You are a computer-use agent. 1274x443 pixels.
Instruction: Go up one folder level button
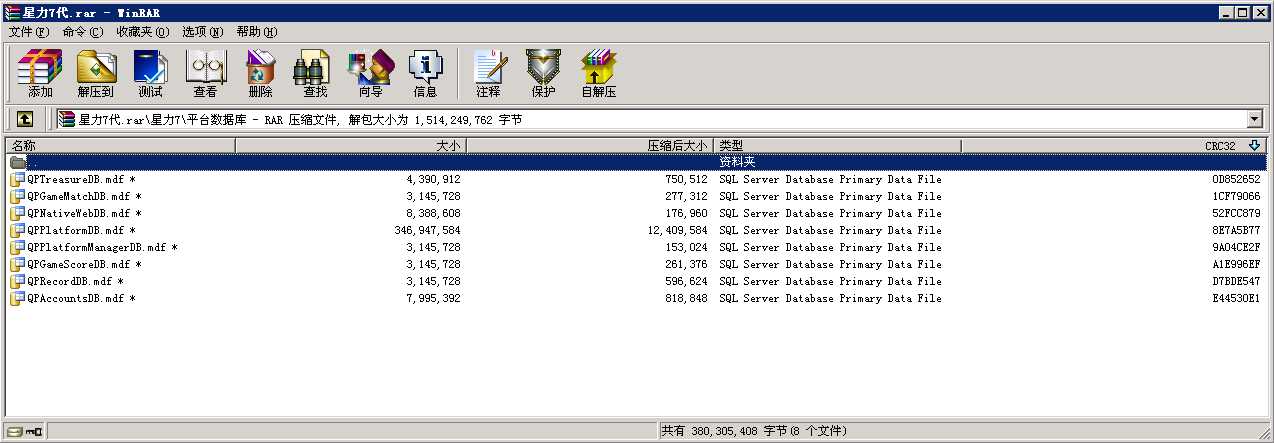[25, 120]
